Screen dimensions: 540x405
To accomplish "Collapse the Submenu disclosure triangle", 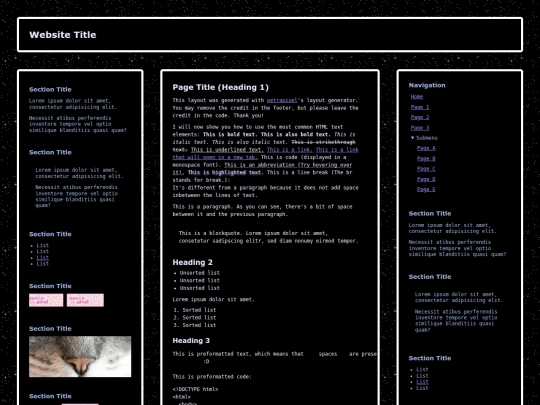I will click(x=413, y=138).
